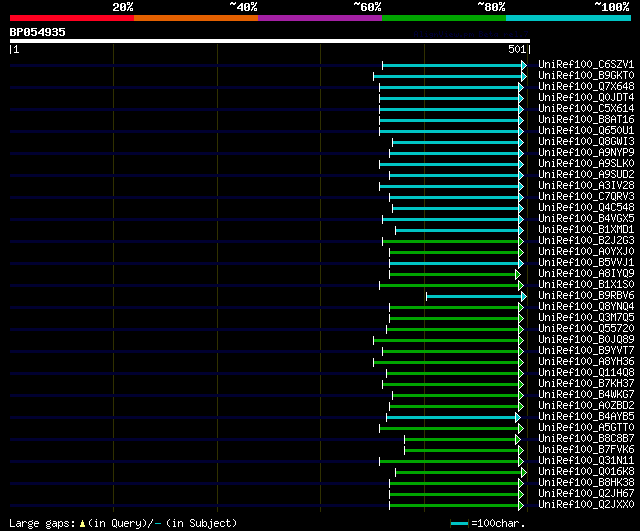Select the UniRef100_A0ZBD2 label

tap(586, 406)
